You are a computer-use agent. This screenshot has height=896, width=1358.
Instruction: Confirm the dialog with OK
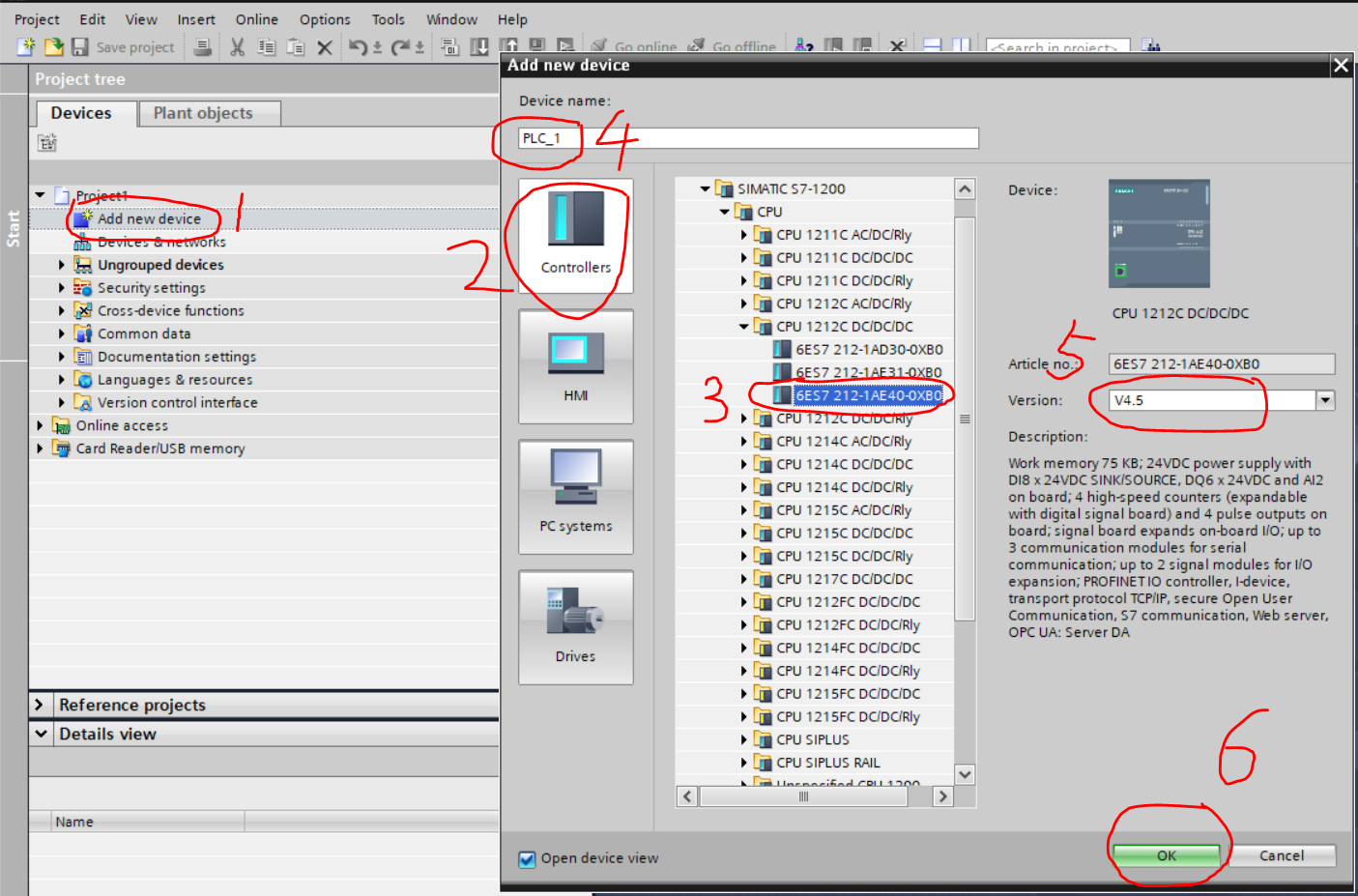point(1167,855)
